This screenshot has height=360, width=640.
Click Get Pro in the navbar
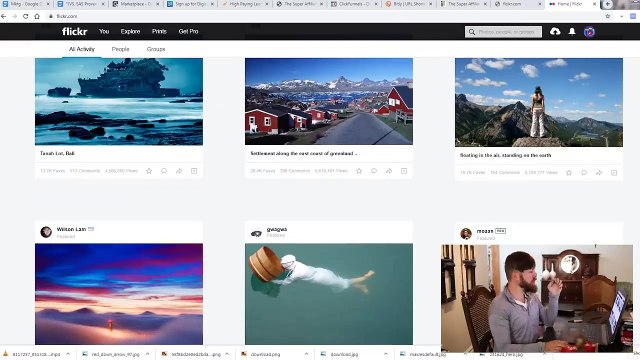point(188,31)
